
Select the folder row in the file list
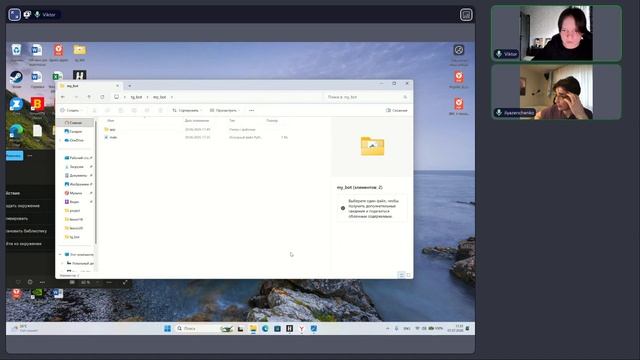(196, 129)
